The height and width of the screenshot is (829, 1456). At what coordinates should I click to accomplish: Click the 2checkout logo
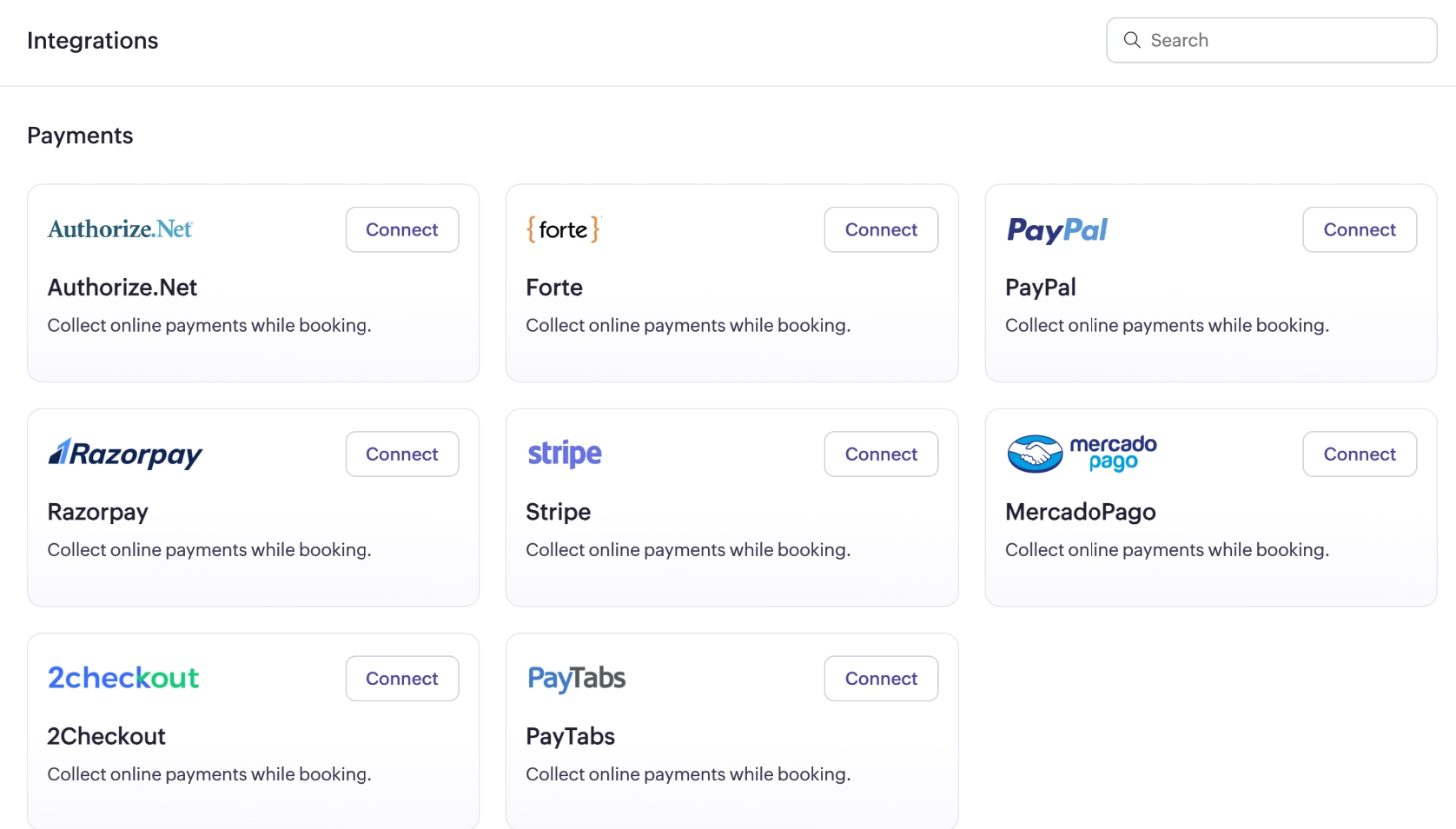(123, 678)
